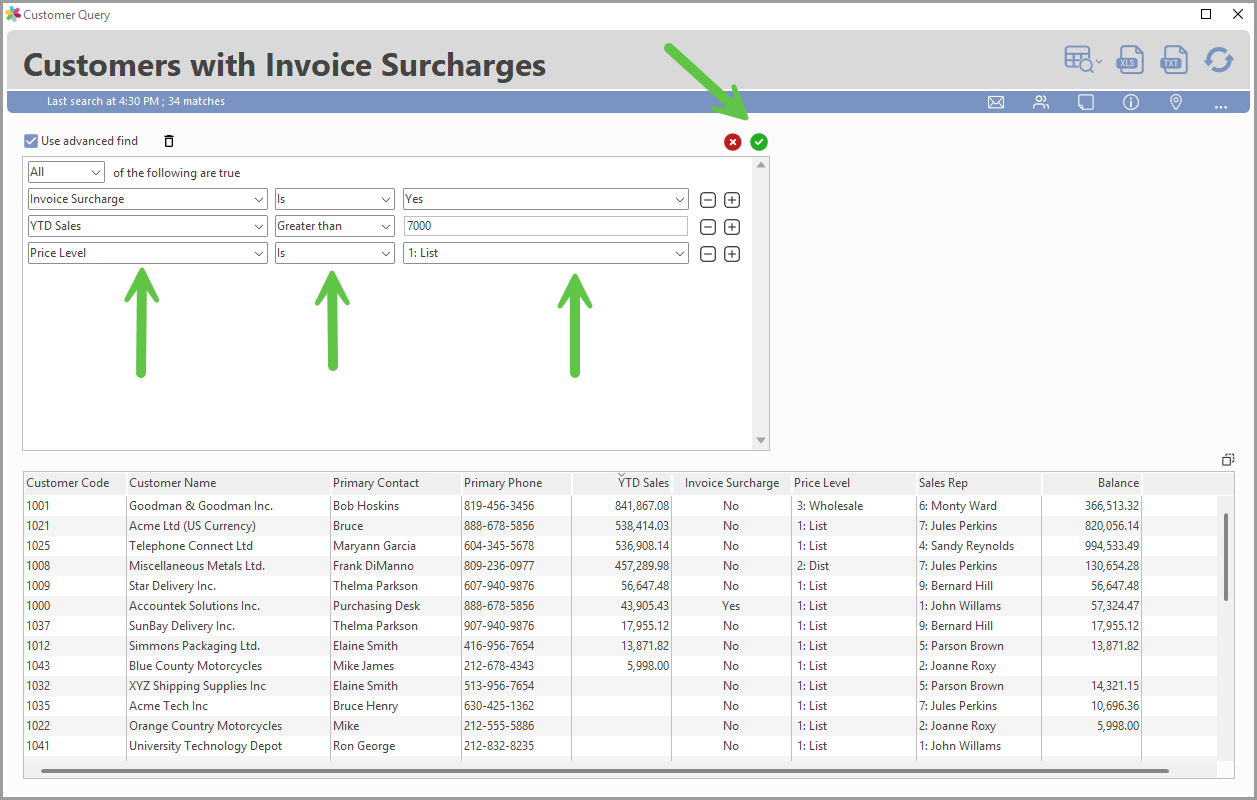
Task: Open the YTD Sales field dropdown
Action: pos(148,226)
